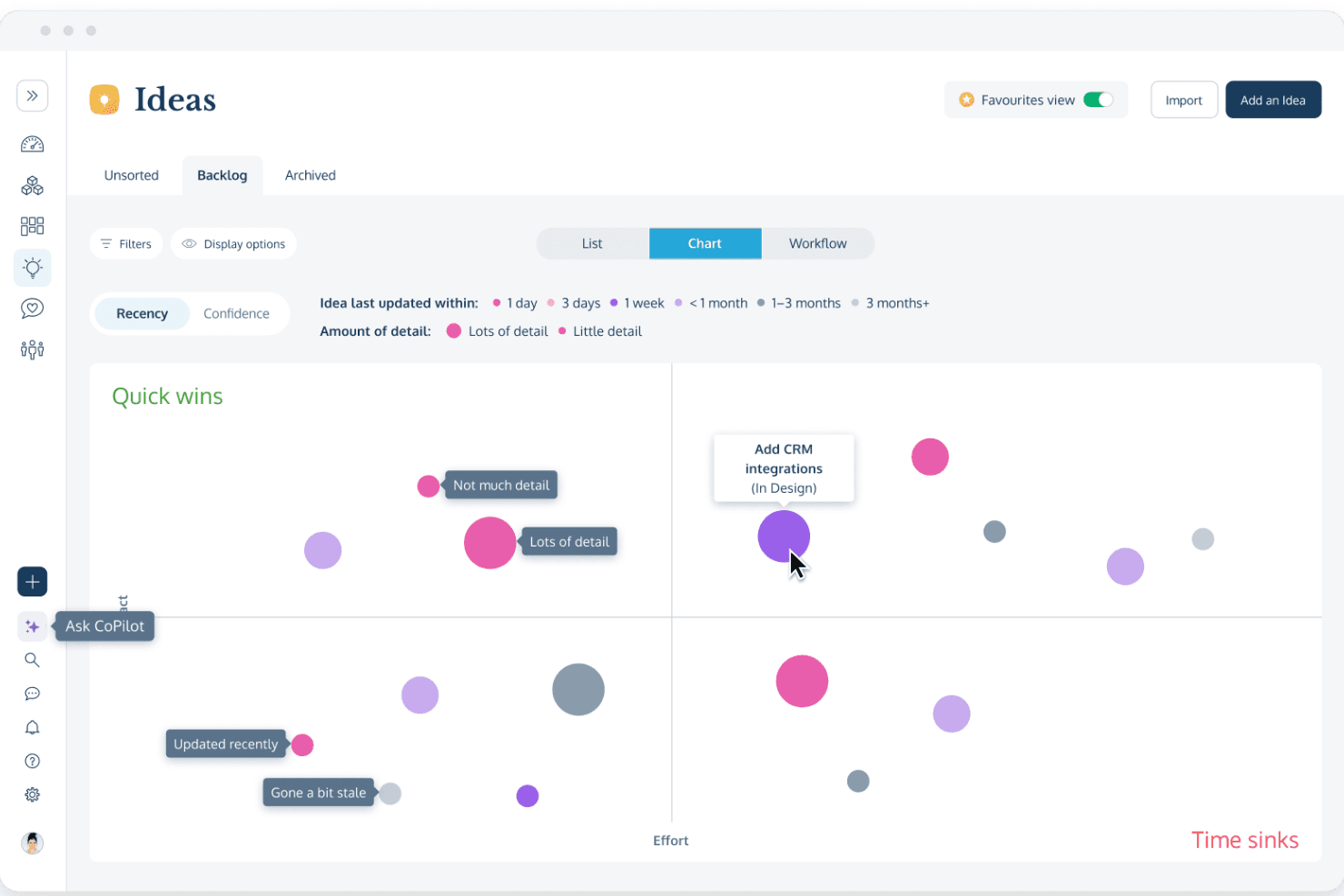Click the dark plus create button

click(32, 582)
